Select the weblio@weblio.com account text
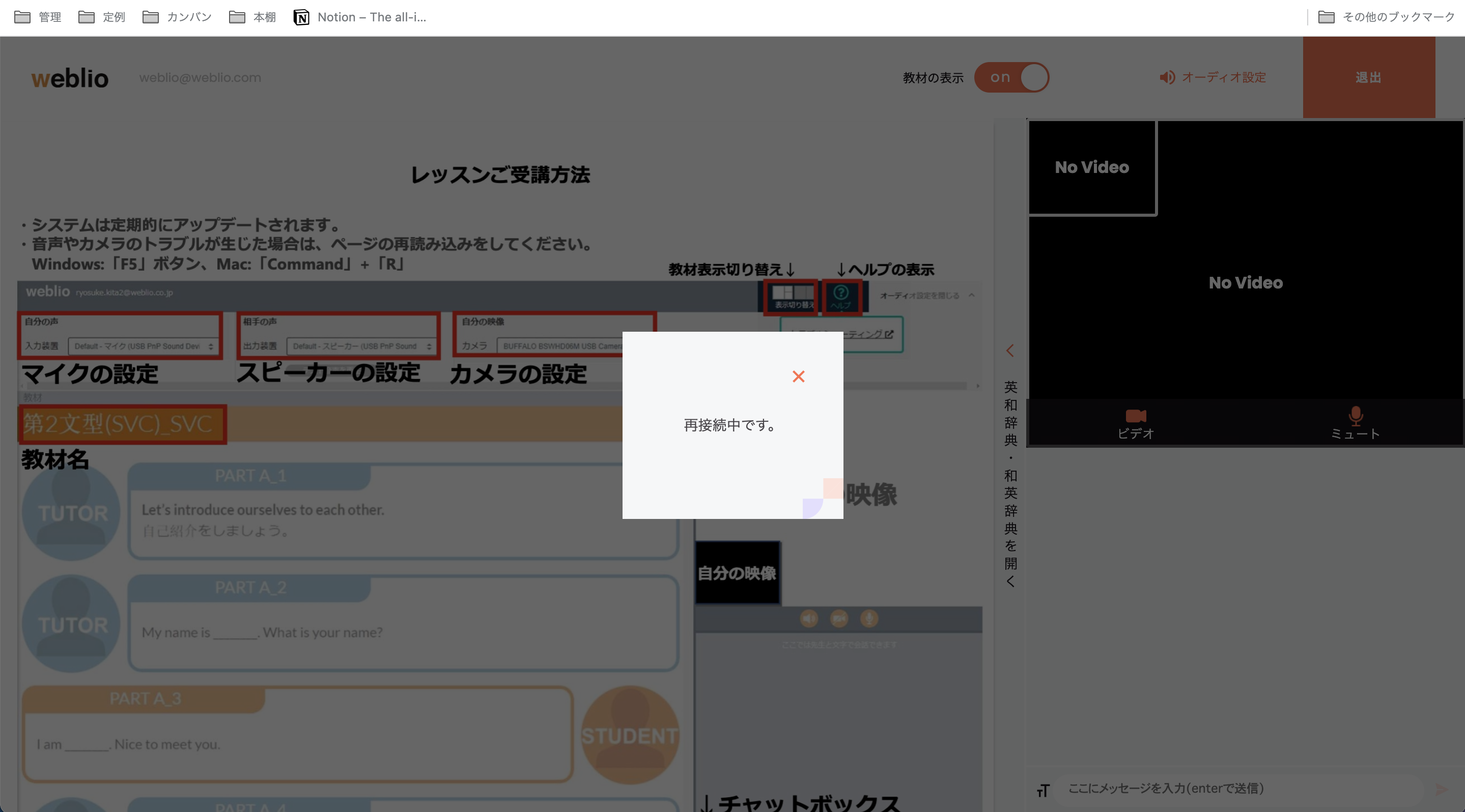This screenshot has height=812, width=1465. 200,77
